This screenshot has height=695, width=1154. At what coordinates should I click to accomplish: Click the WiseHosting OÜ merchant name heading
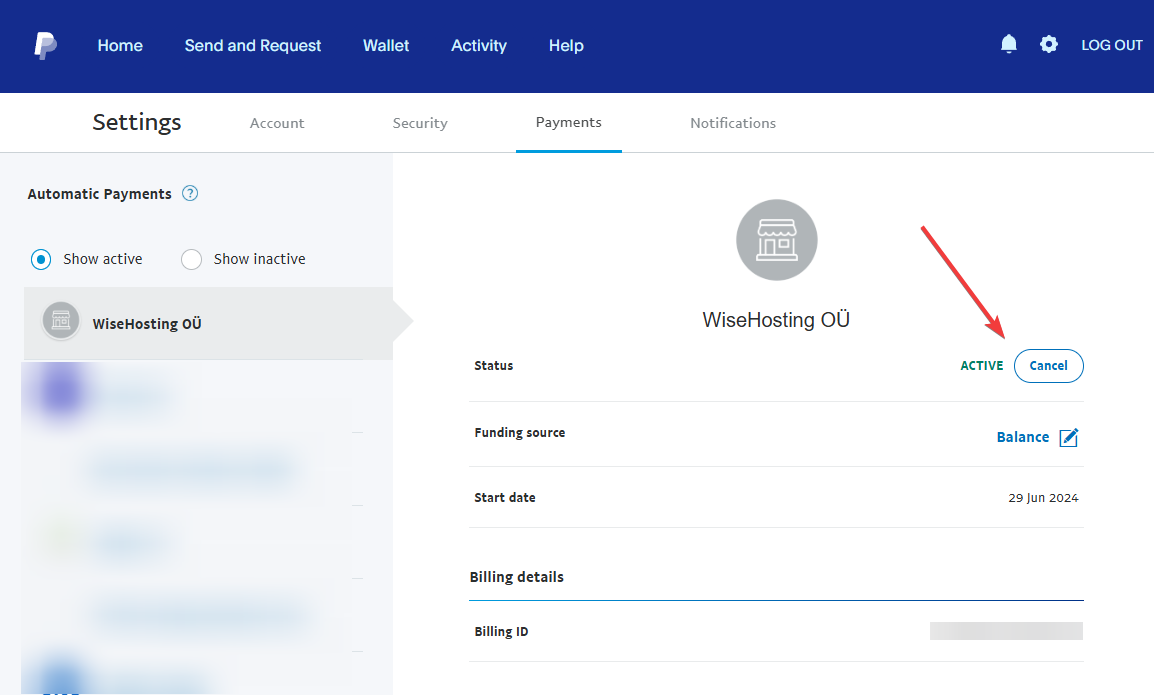776,320
